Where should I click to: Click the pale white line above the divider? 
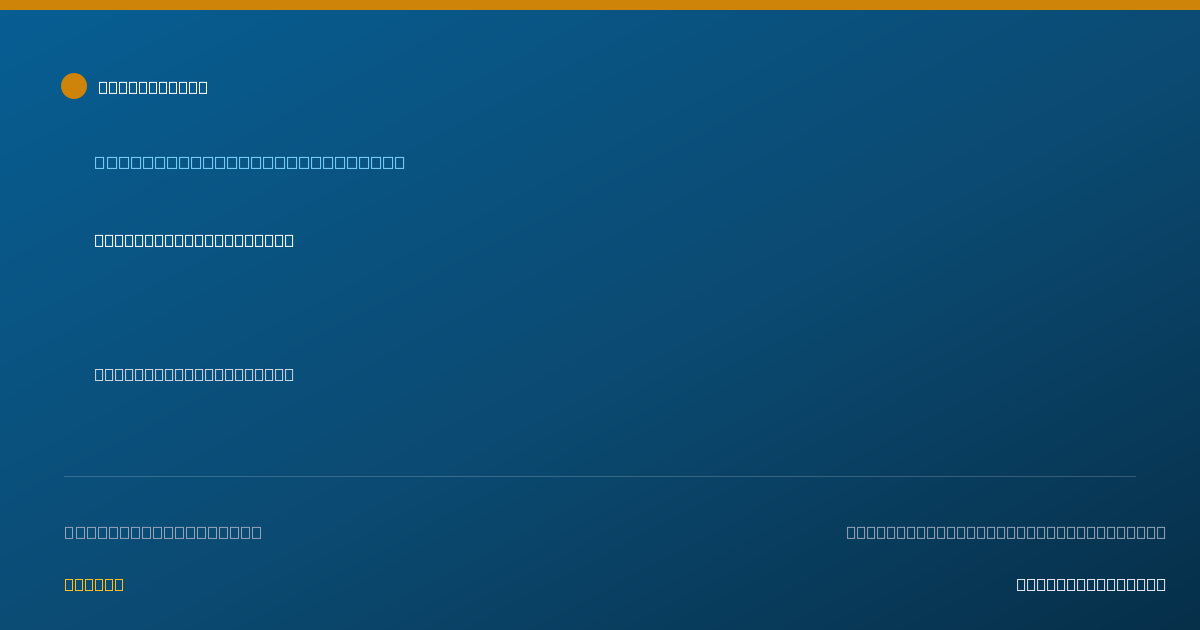(194, 374)
